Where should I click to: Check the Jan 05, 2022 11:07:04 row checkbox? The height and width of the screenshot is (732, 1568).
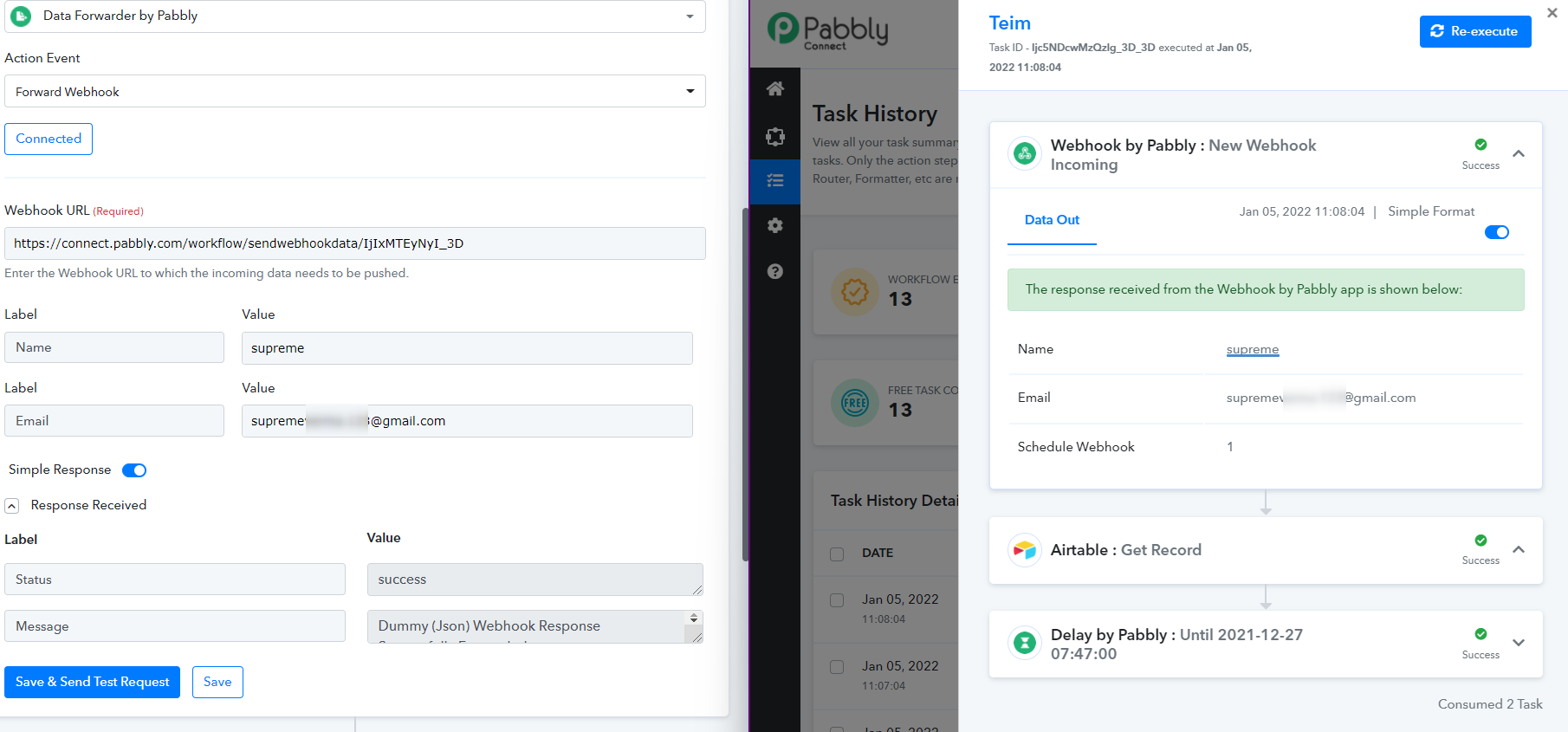[x=837, y=667]
